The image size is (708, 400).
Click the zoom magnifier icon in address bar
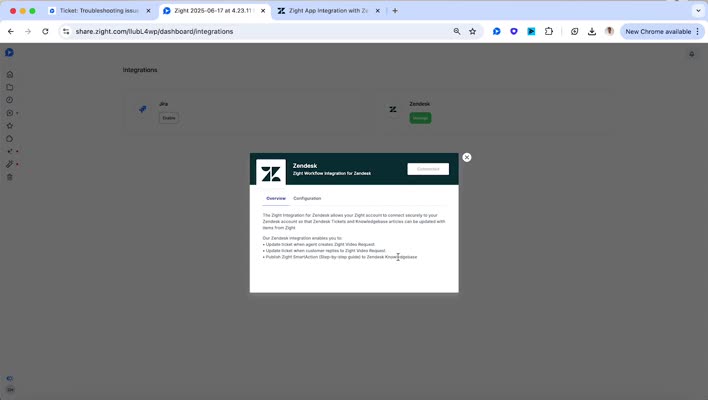(457, 31)
